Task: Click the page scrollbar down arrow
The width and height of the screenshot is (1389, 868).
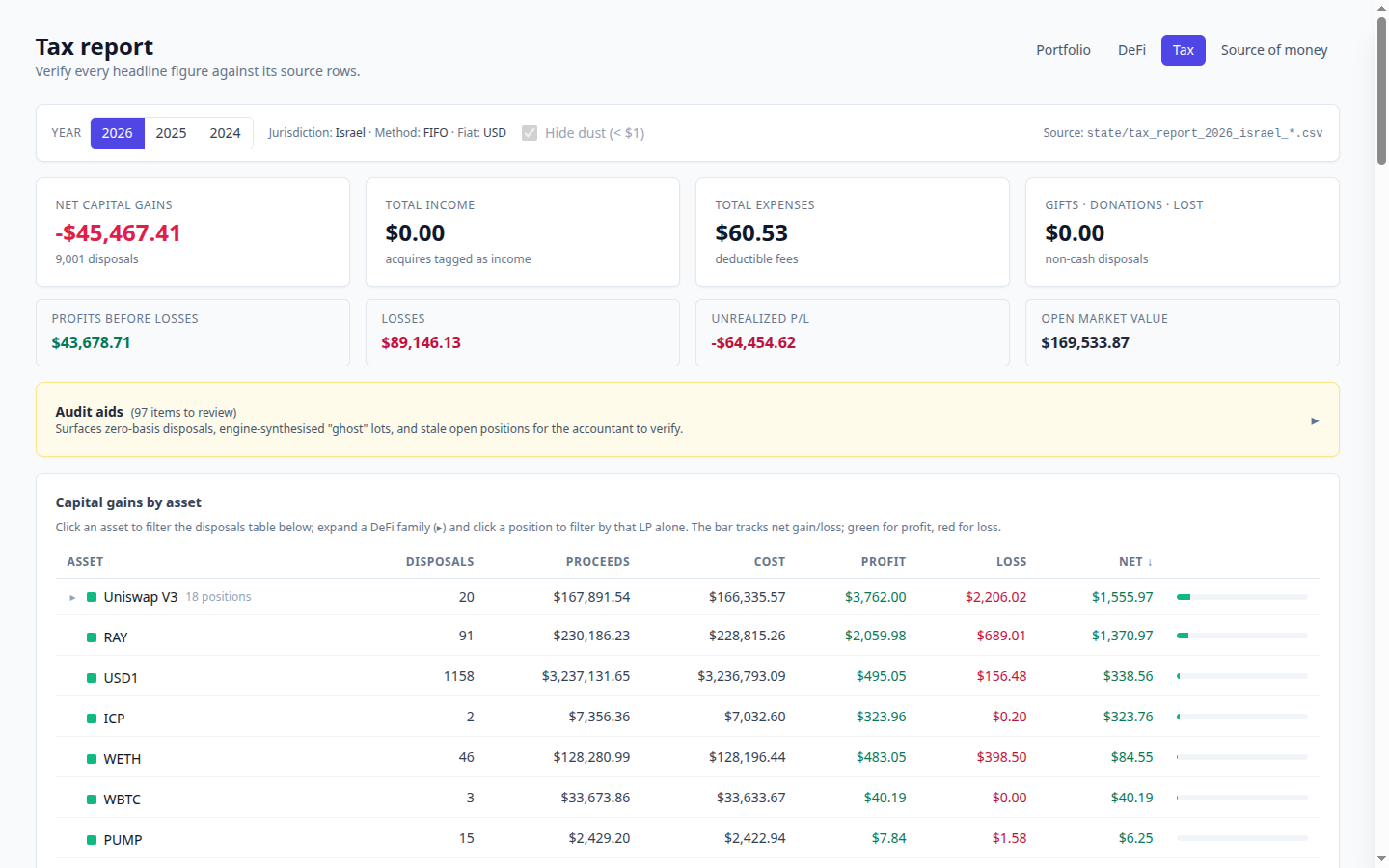Action: pos(1381,859)
